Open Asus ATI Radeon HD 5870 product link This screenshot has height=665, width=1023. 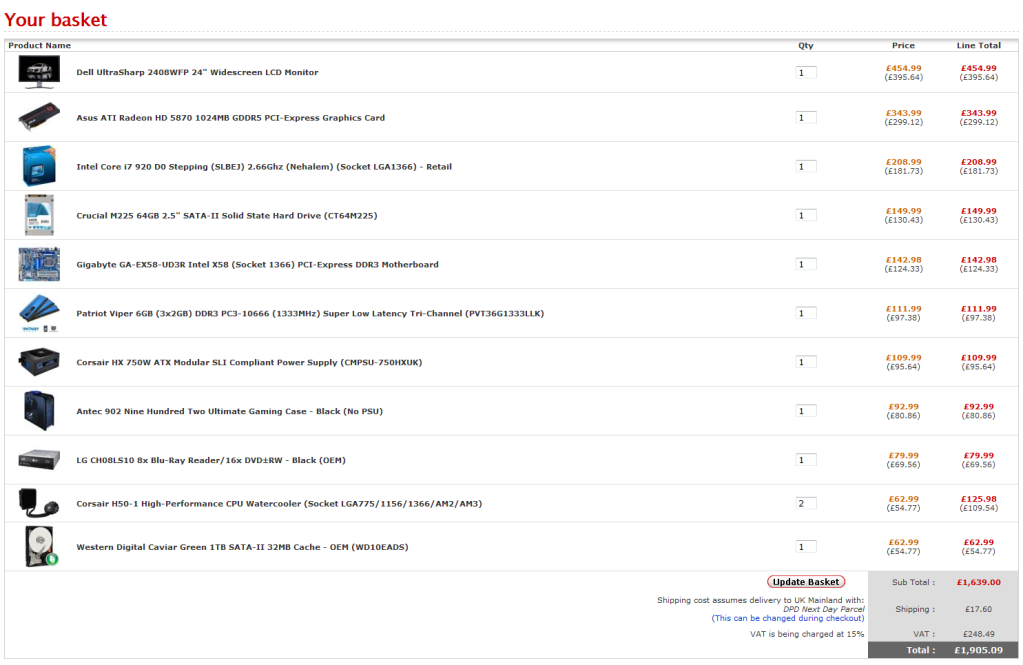(x=230, y=118)
